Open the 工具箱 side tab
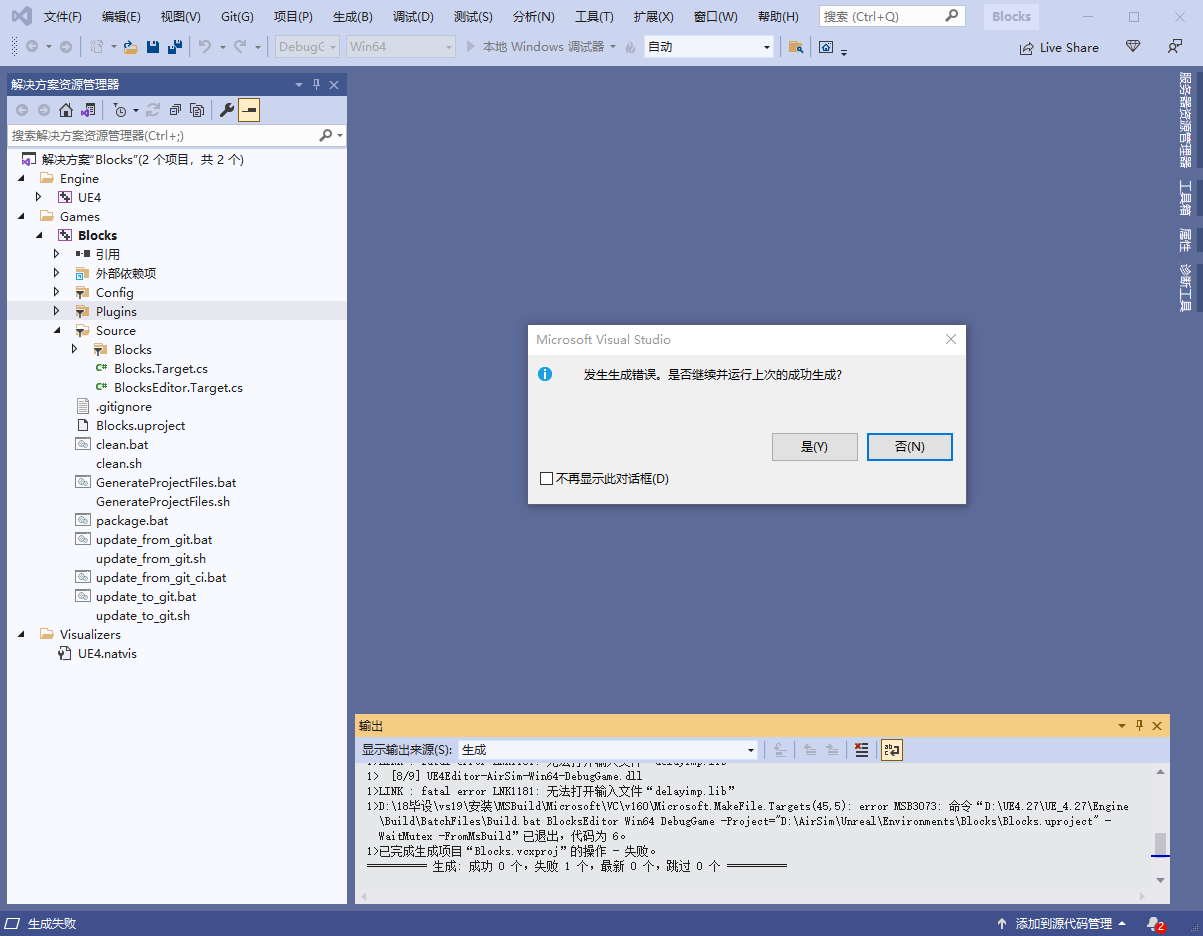Screen dimensions: 1203x936 click(x=1185, y=197)
